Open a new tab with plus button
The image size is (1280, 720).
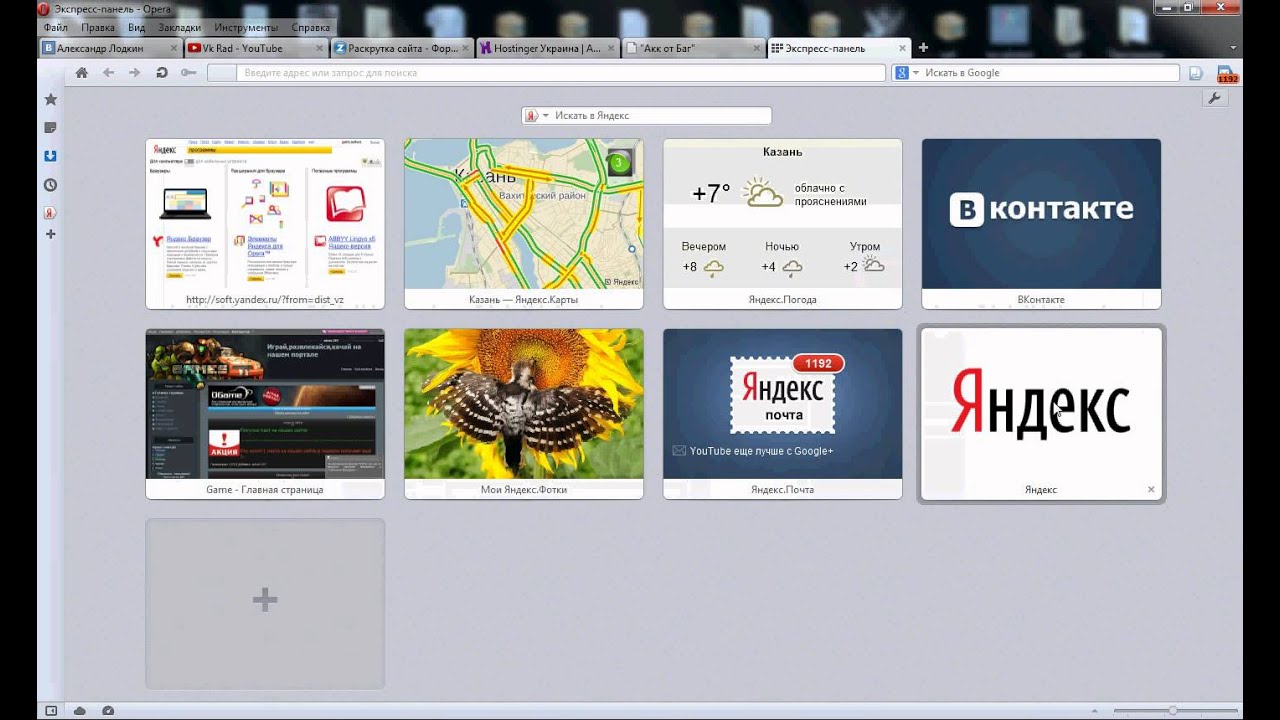pos(923,47)
